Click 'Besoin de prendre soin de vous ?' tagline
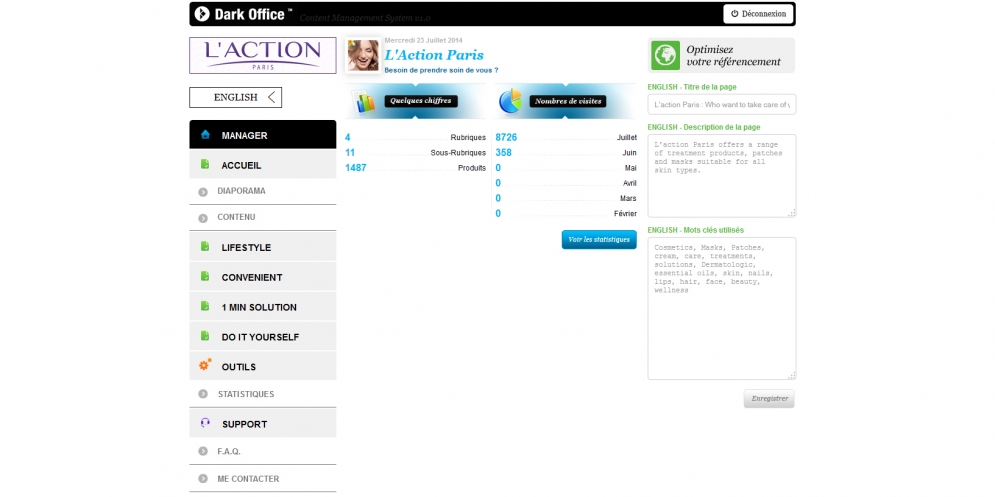The height and width of the screenshot is (497, 995). tap(441, 70)
